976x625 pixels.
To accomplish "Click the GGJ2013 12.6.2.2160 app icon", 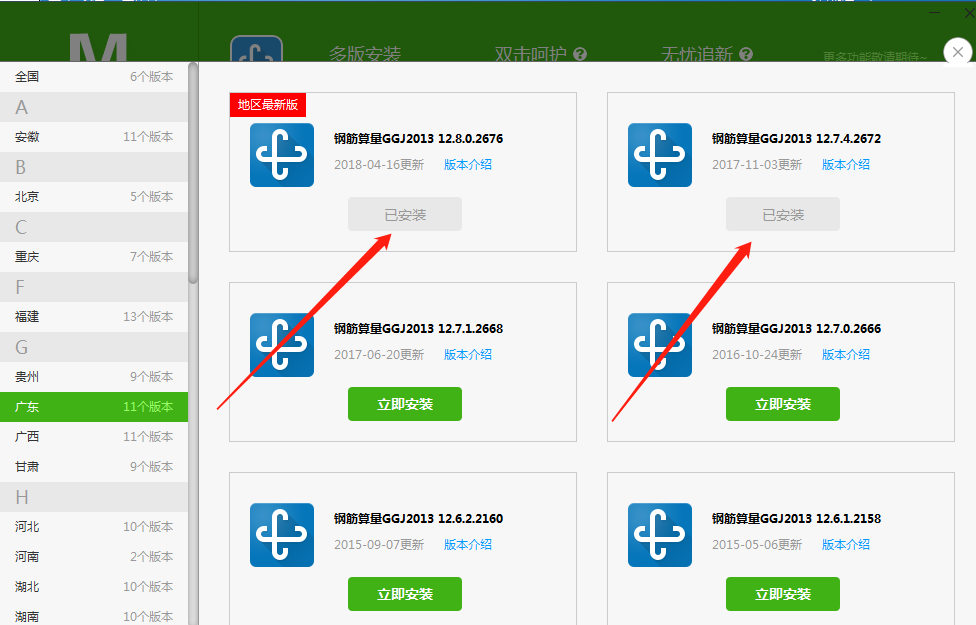I will (x=282, y=535).
